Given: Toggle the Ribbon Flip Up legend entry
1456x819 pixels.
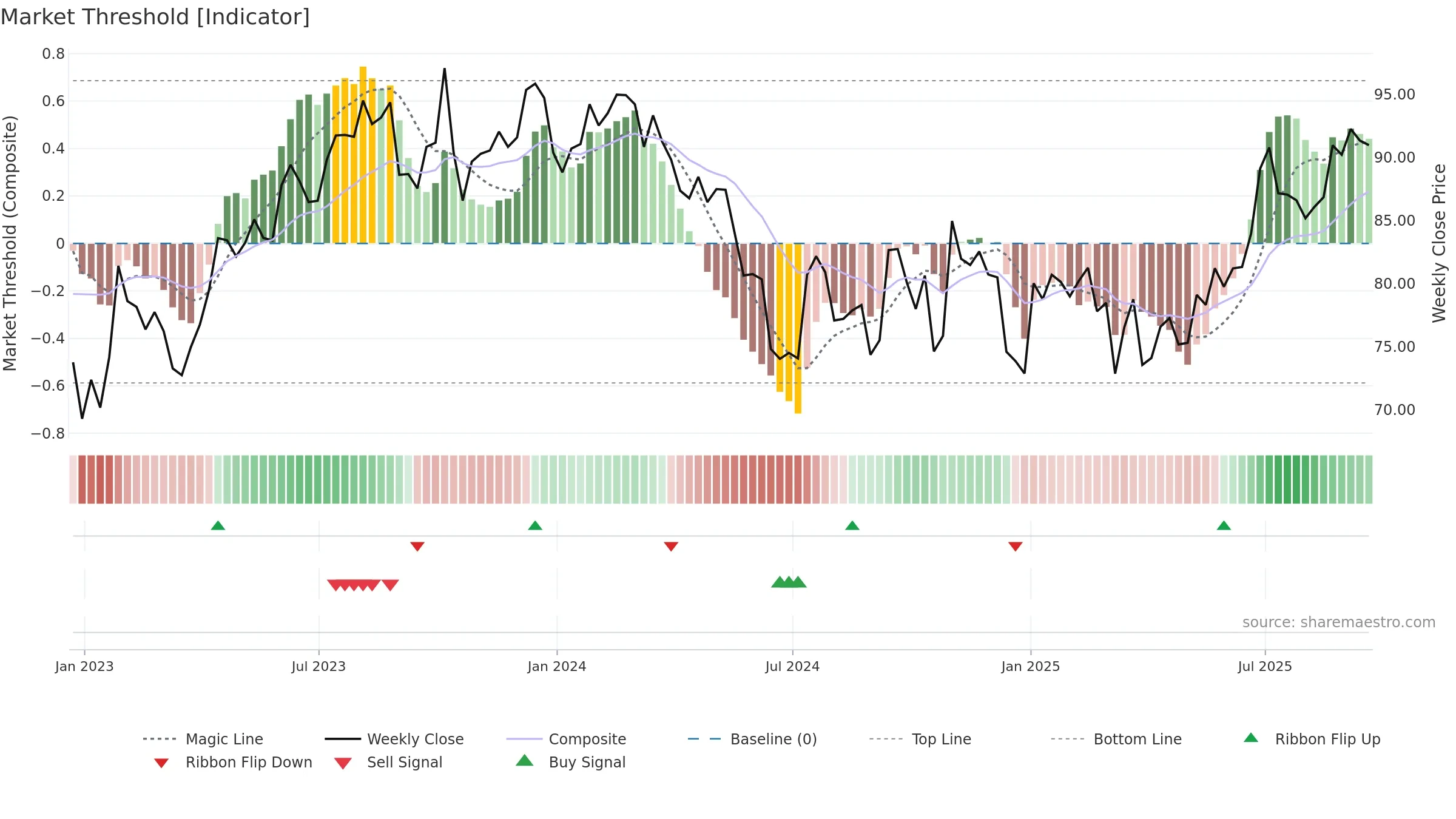Looking at the screenshot, I should [x=1312, y=739].
